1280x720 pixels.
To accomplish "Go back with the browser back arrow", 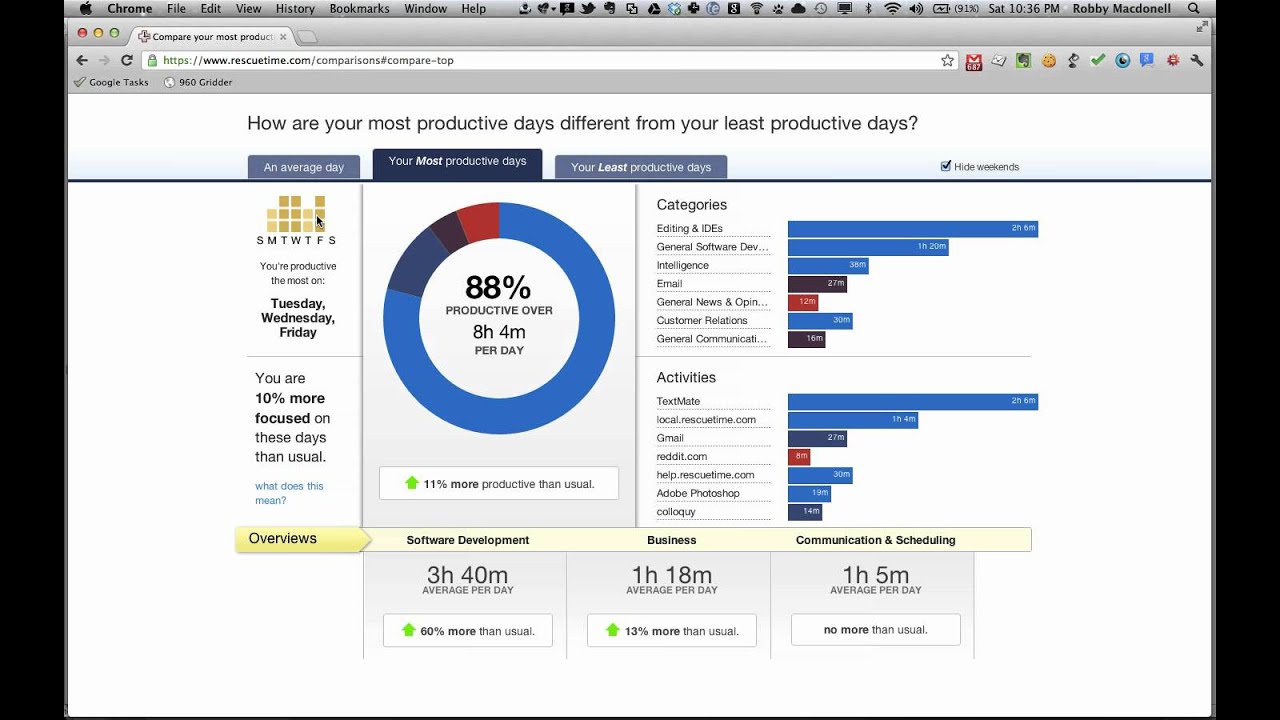I will click(x=83, y=60).
